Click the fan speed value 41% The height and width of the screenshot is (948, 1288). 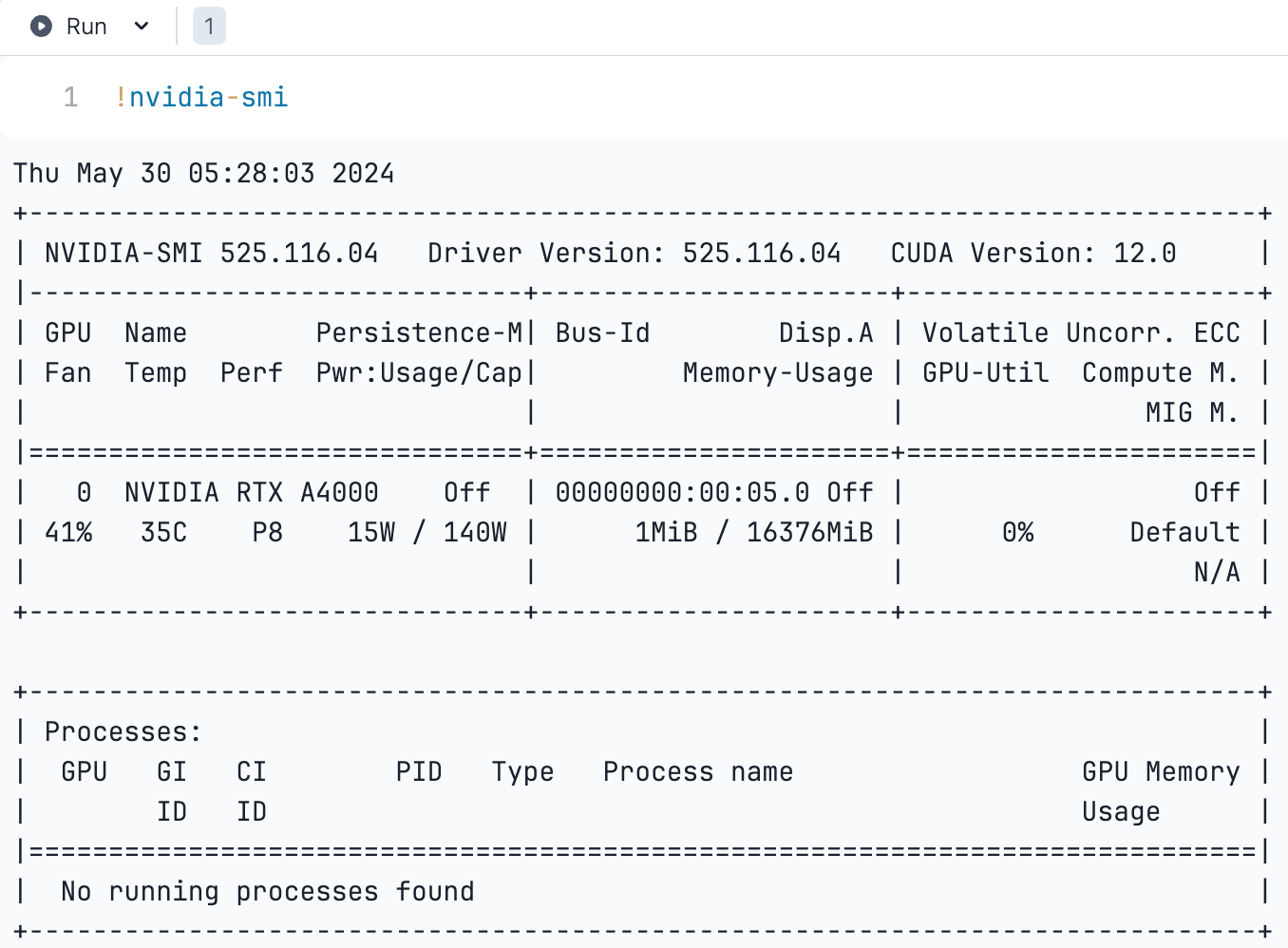click(x=68, y=532)
